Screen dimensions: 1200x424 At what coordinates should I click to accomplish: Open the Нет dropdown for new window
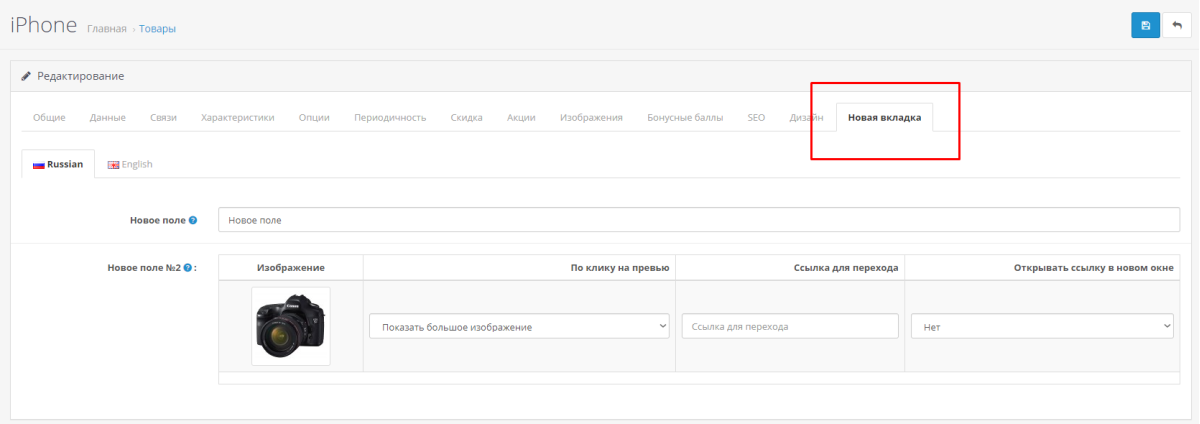1042,327
